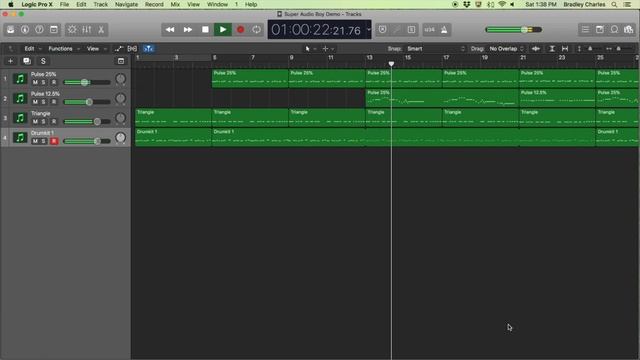Click the vertical auto zoom button

tap(552, 49)
